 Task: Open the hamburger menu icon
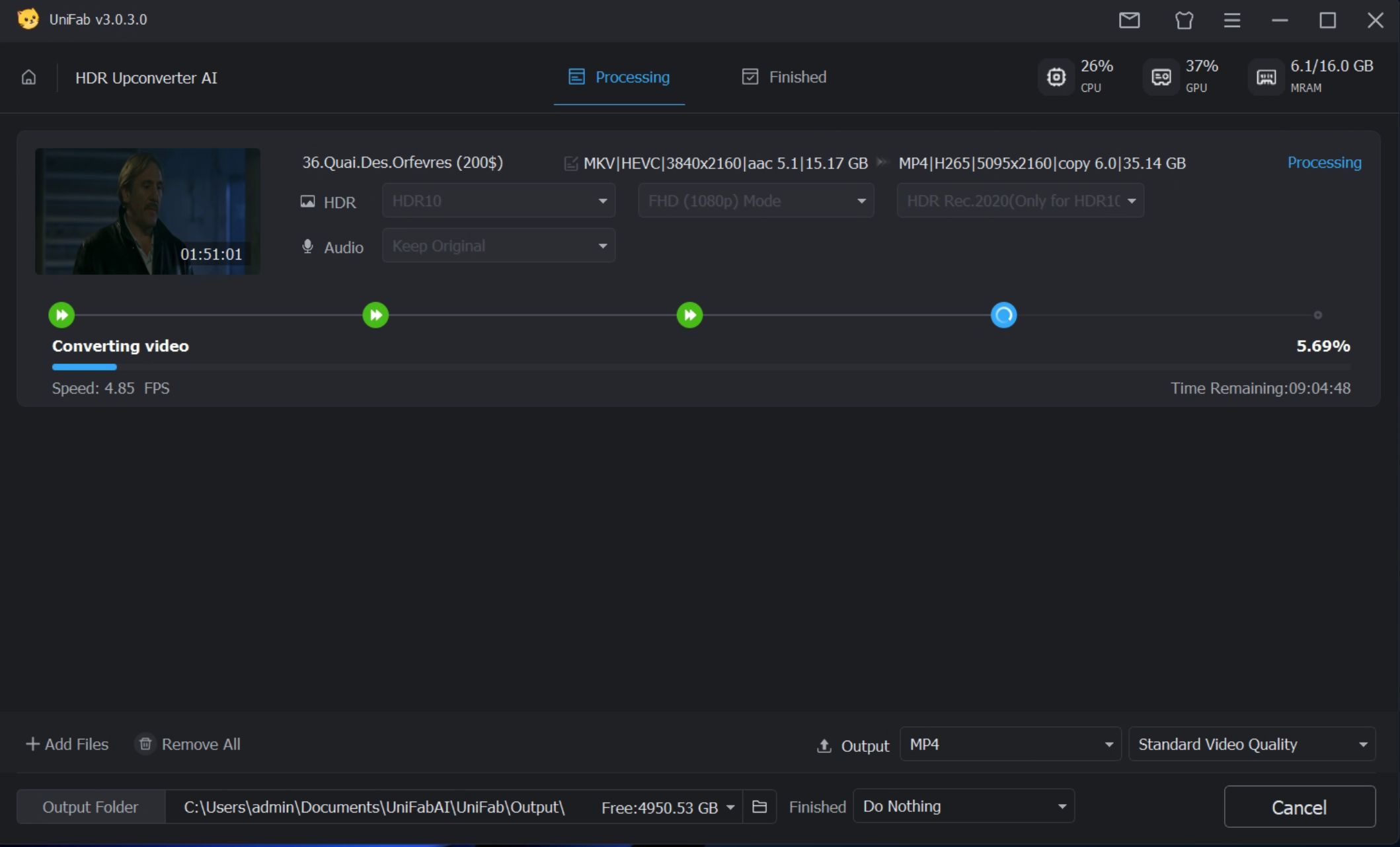pos(1231,20)
